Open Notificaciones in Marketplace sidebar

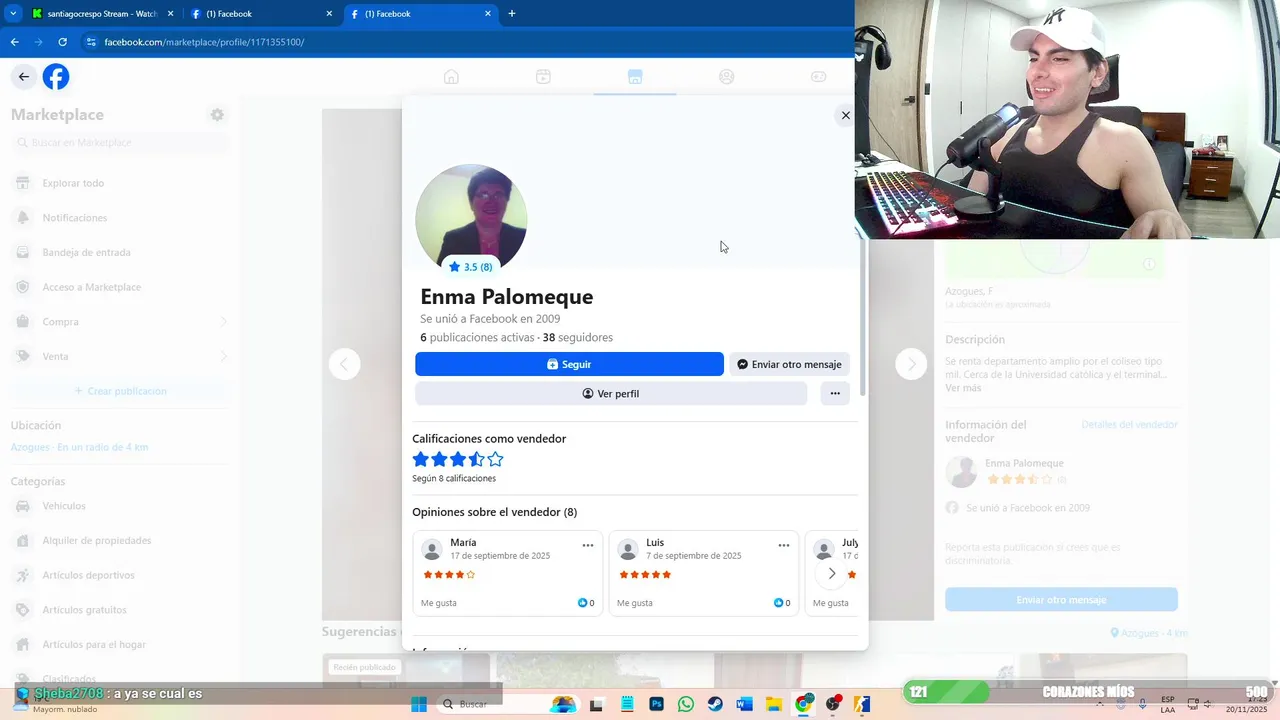(120, 218)
